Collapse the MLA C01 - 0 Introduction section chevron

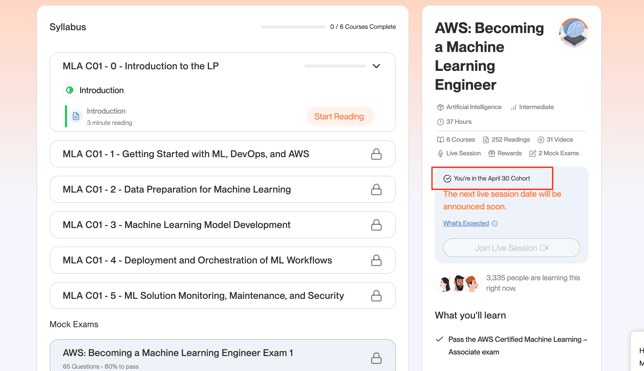click(376, 66)
